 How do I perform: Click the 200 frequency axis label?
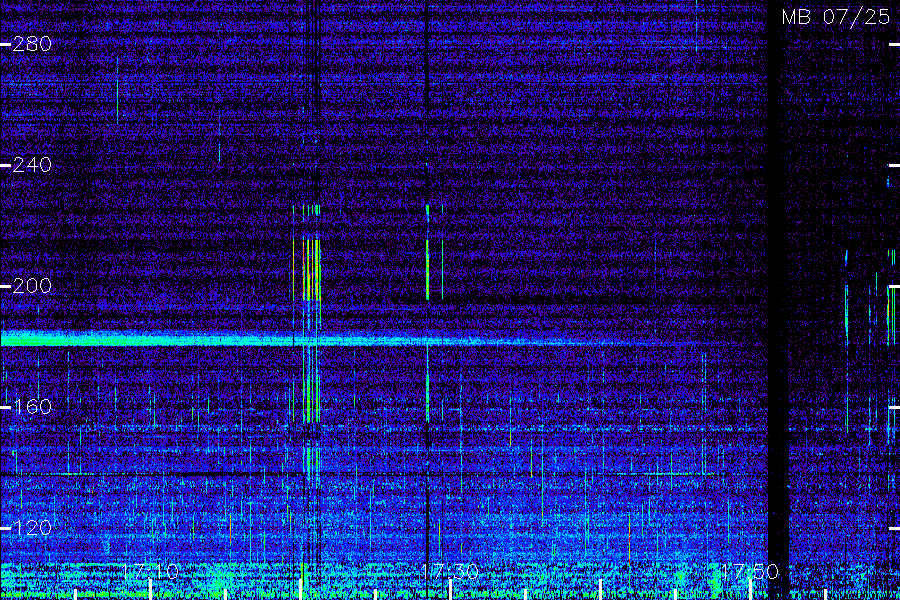click(x=32, y=286)
